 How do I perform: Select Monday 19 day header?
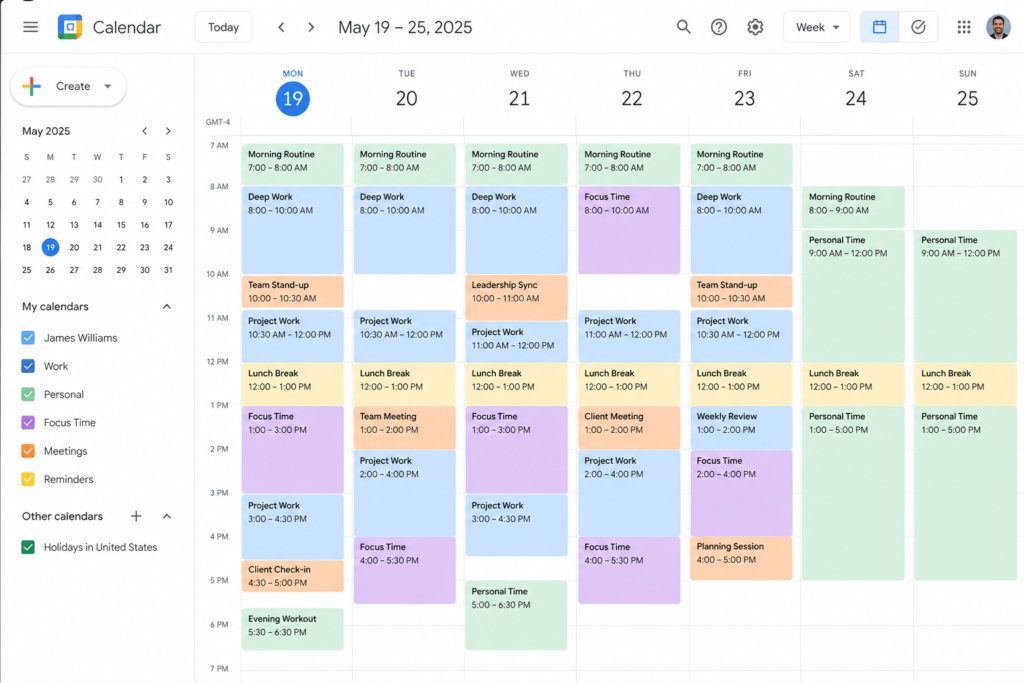[293, 99]
